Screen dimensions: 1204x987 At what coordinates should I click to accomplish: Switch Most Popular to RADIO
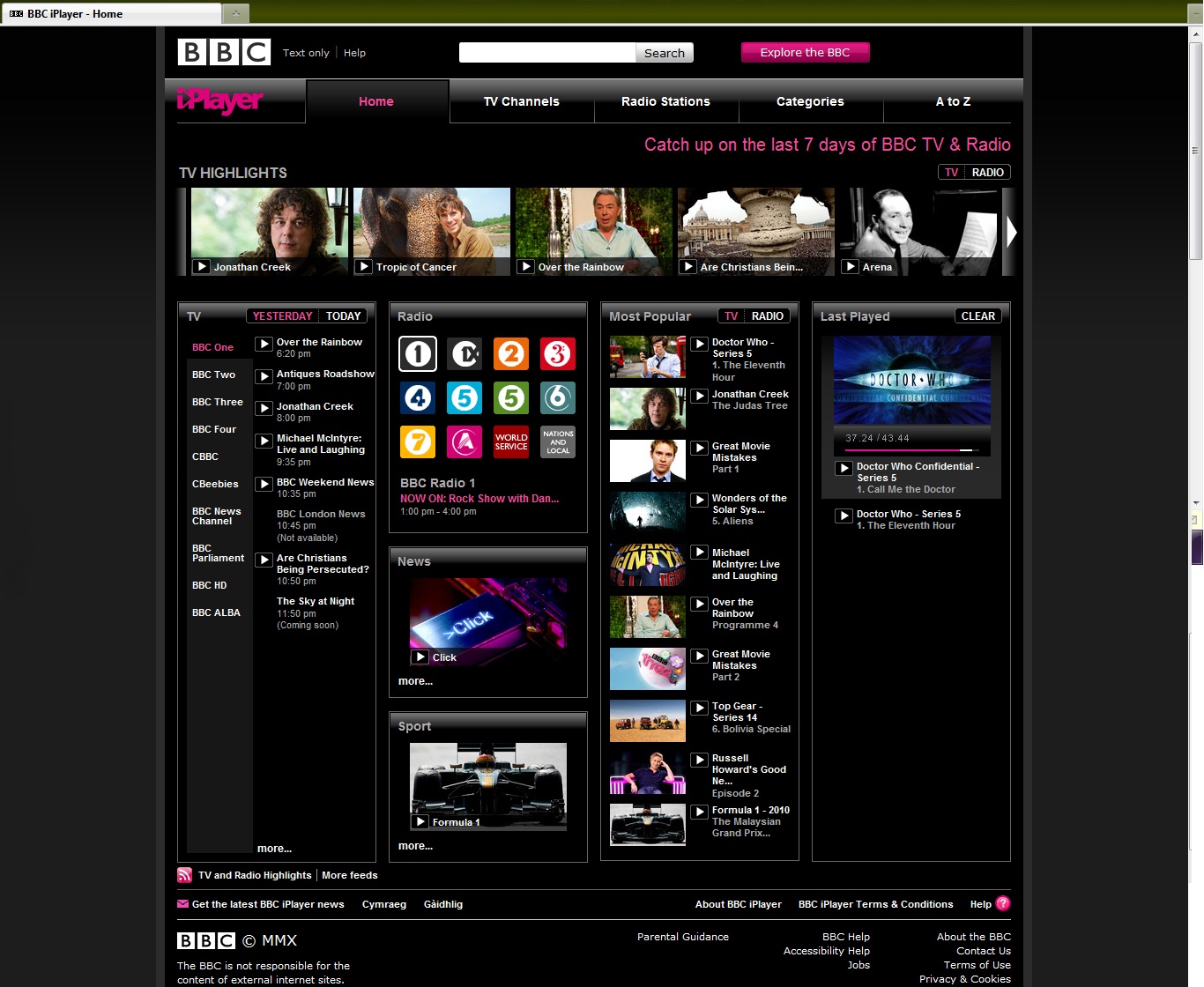point(767,316)
